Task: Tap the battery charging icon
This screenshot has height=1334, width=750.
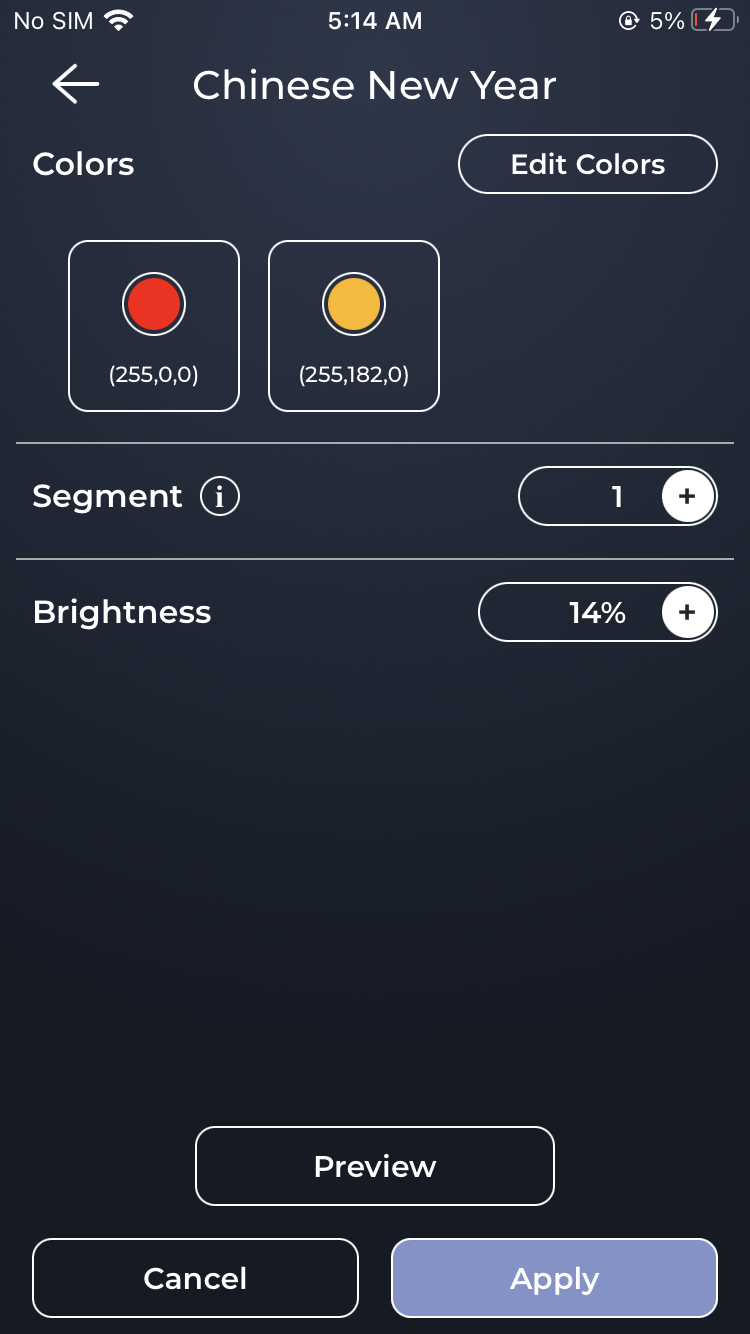Action: (x=713, y=21)
